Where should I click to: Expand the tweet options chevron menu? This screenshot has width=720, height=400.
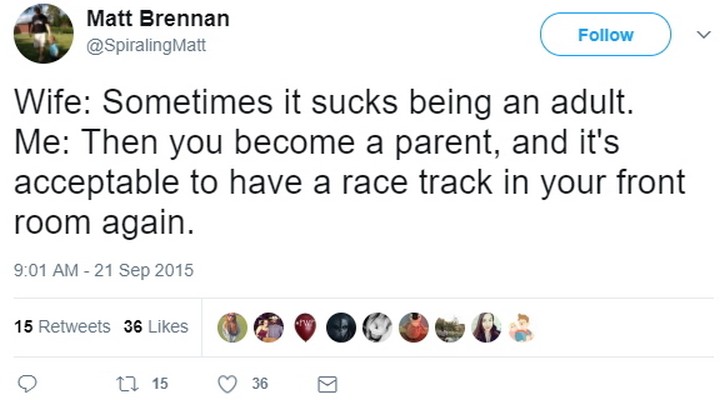[700, 34]
